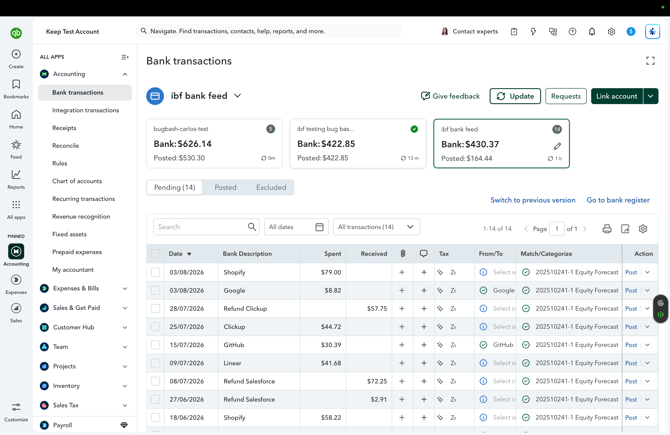Open the notifications bell
The height and width of the screenshot is (435, 670).
(x=592, y=32)
